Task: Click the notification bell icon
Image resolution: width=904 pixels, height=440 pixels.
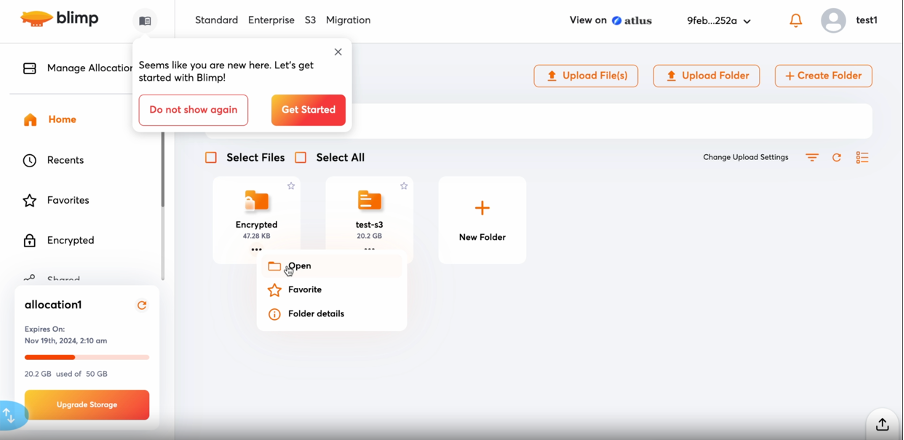Action: click(x=796, y=20)
